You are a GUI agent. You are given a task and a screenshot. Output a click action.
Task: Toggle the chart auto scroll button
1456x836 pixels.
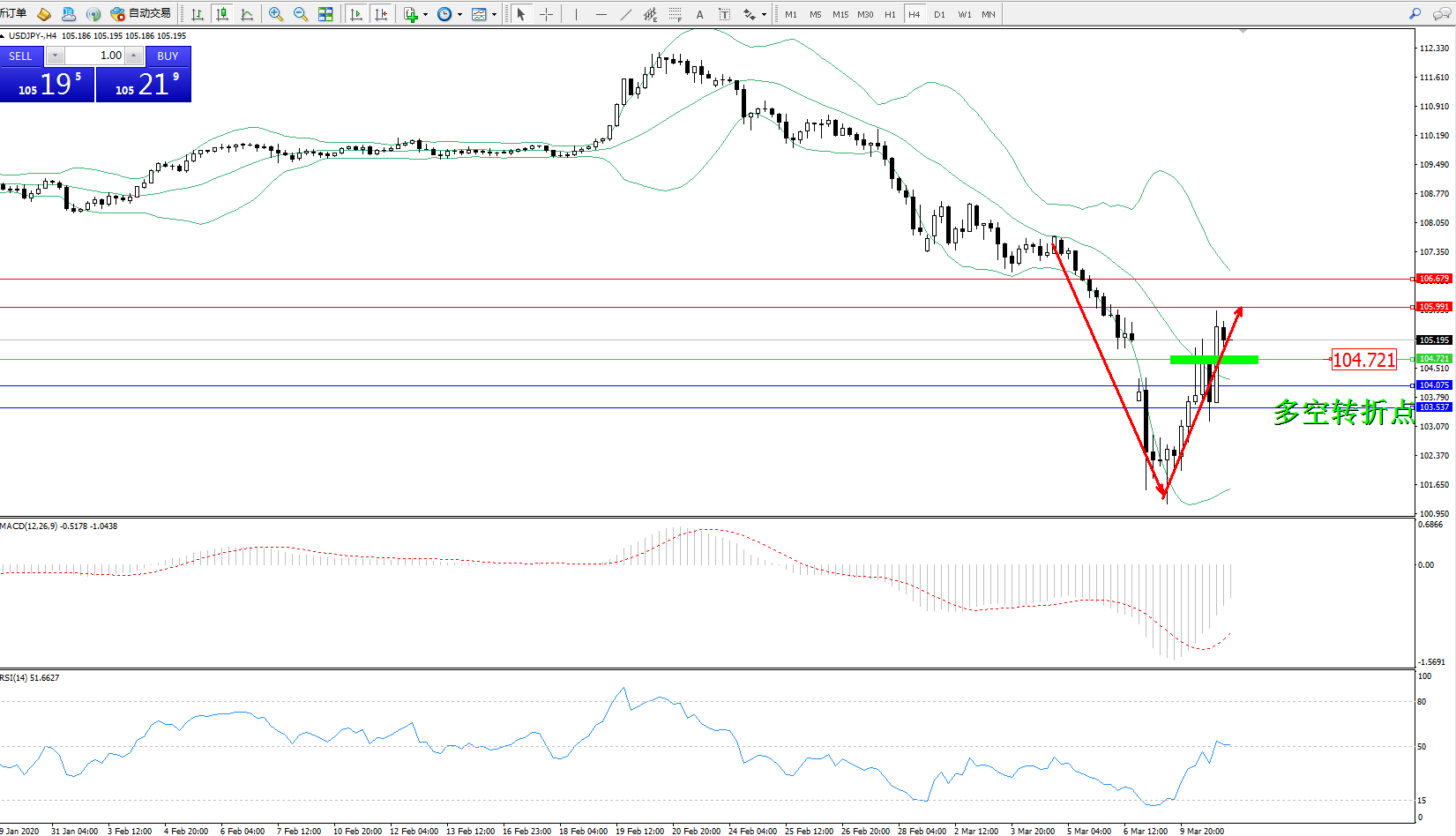[x=356, y=14]
